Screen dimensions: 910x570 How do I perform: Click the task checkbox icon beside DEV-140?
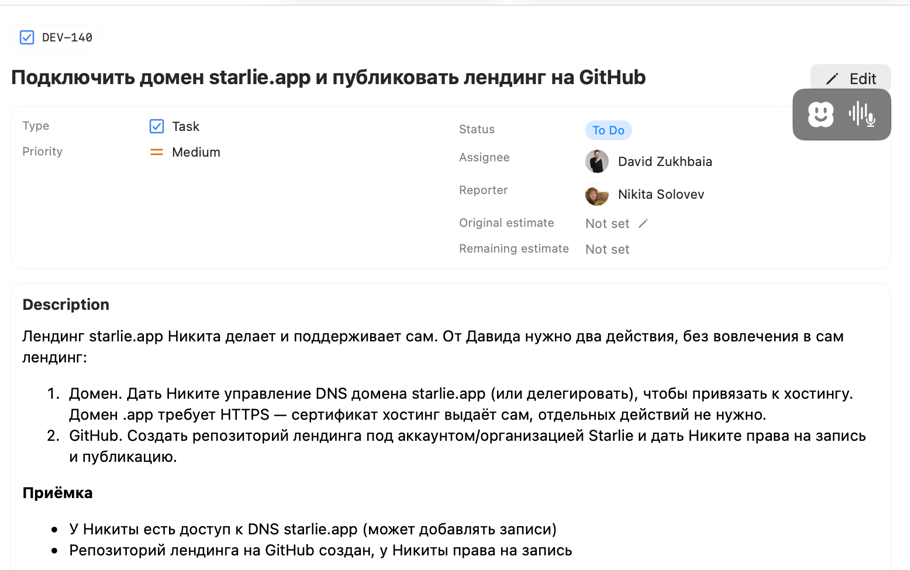point(27,38)
